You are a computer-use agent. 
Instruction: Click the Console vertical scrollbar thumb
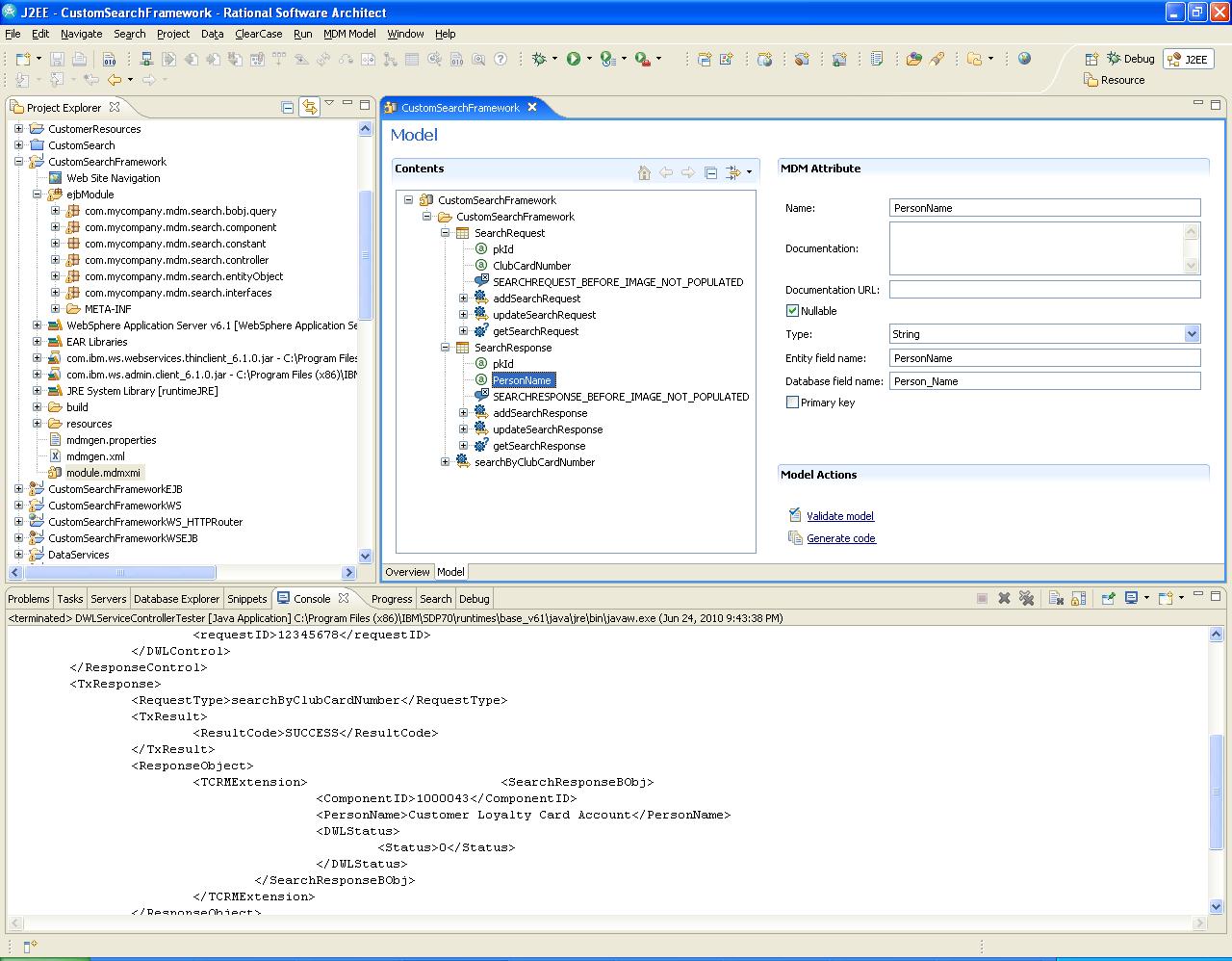(x=1217, y=792)
